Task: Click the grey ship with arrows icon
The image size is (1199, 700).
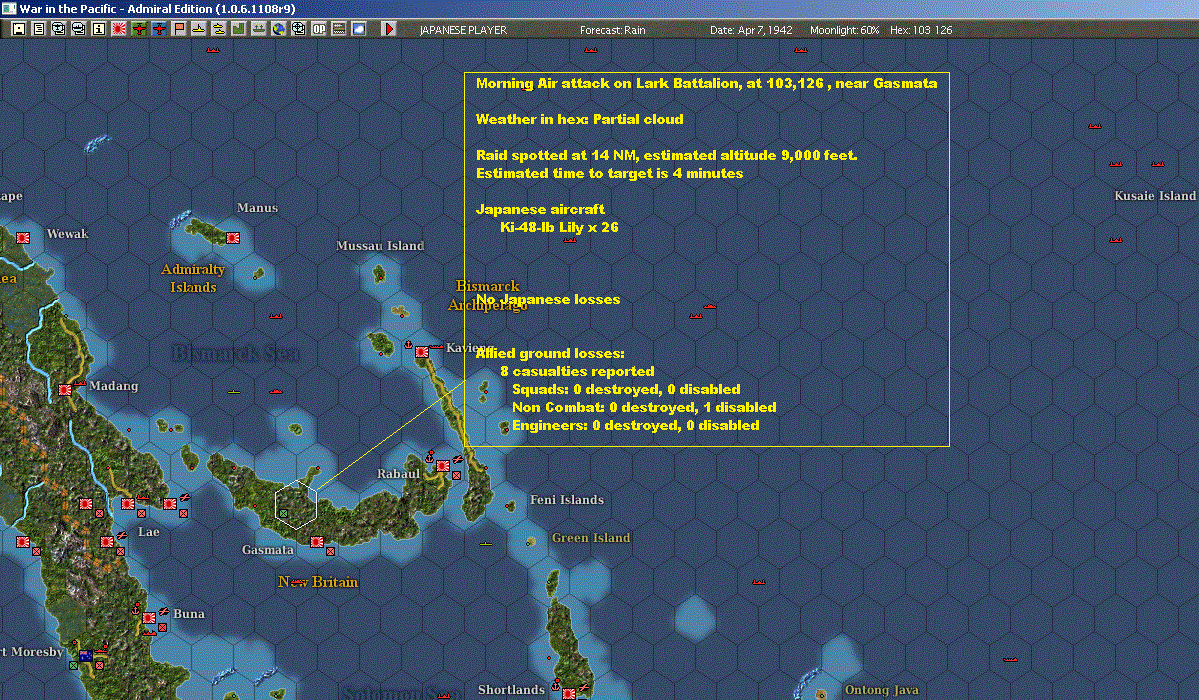Action: (258, 29)
